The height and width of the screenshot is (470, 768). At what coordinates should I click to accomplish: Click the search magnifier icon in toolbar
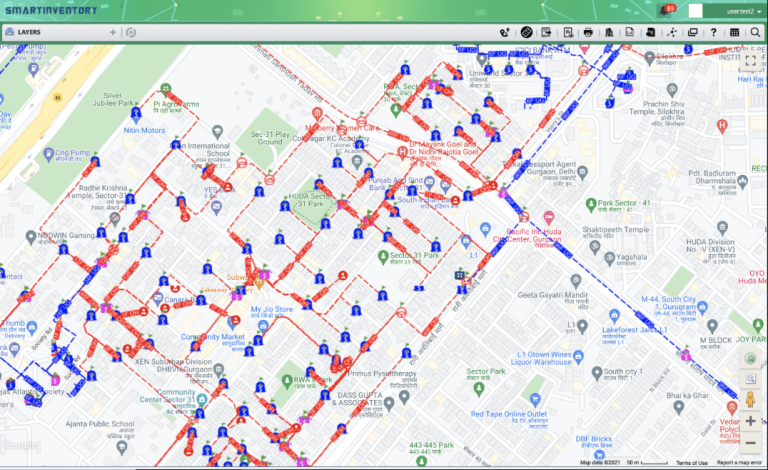(755, 32)
